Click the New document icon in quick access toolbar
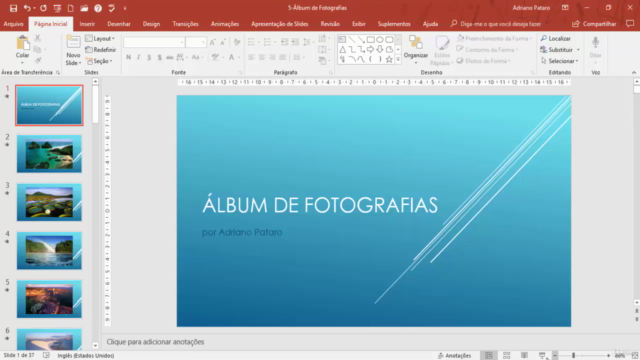The width and height of the screenshot is (640, 360). [x=71, y=8]
